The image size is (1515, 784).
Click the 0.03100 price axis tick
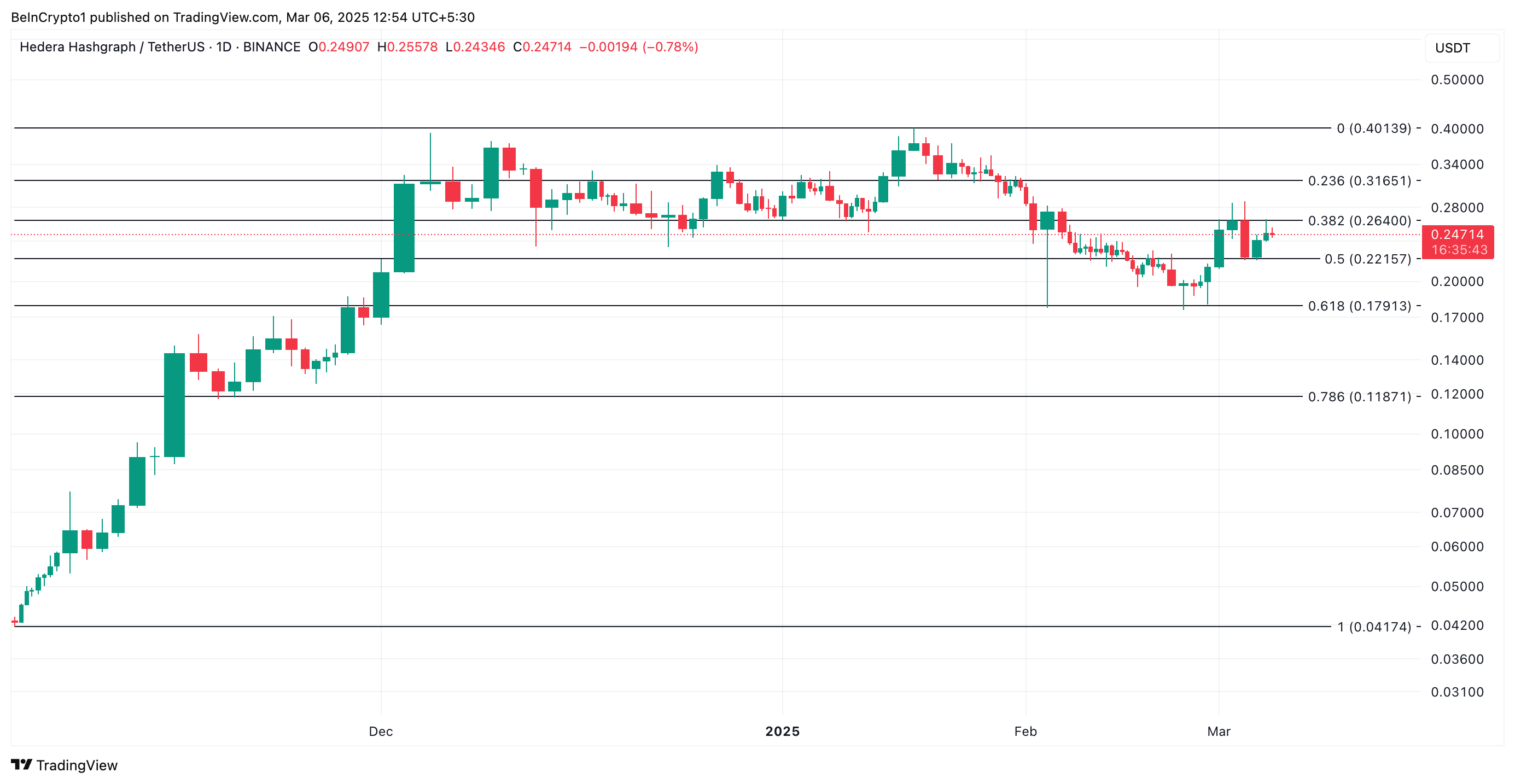[x=1457, y=692]
